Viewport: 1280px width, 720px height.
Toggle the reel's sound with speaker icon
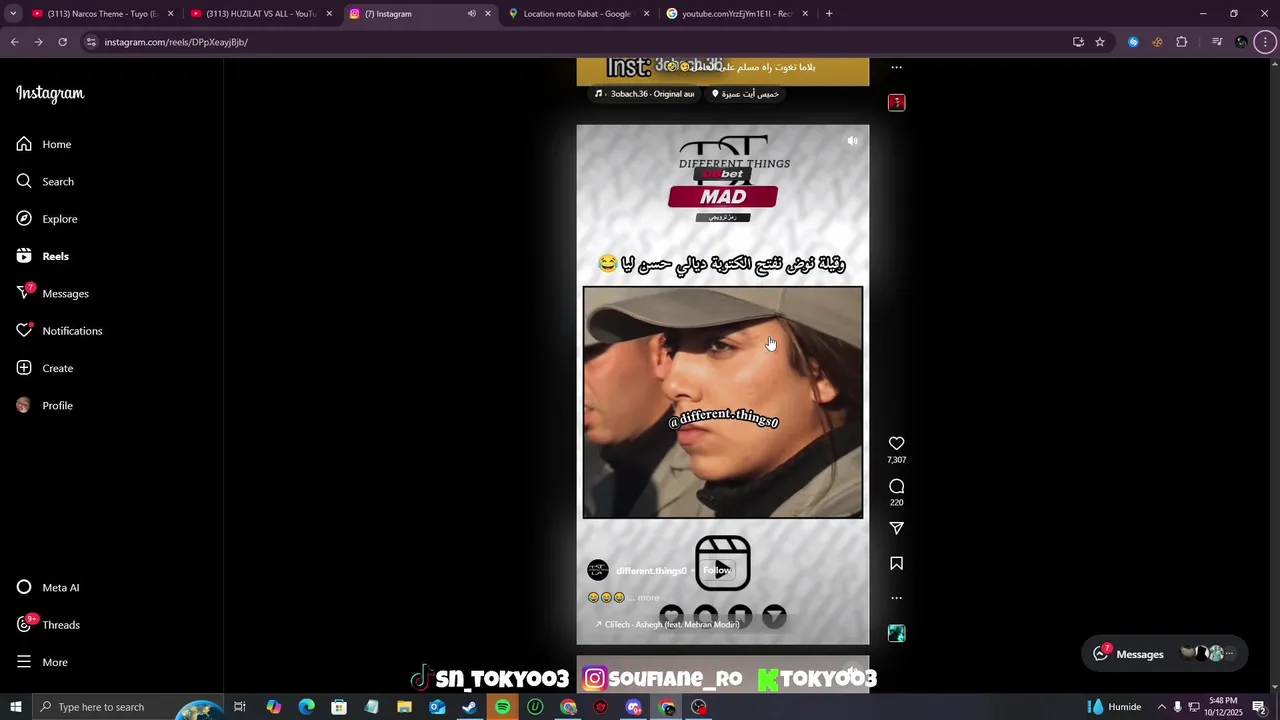tap(852, 141)
